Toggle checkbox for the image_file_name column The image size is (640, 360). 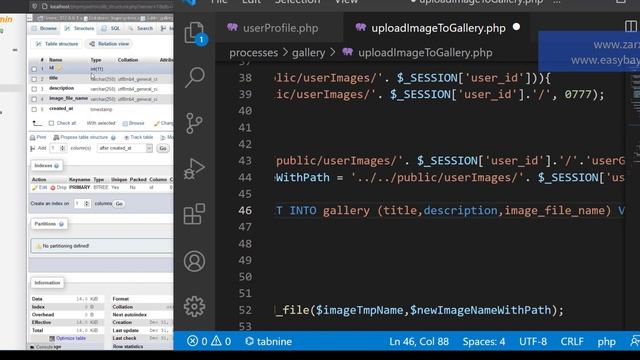(x=34, y=99)
